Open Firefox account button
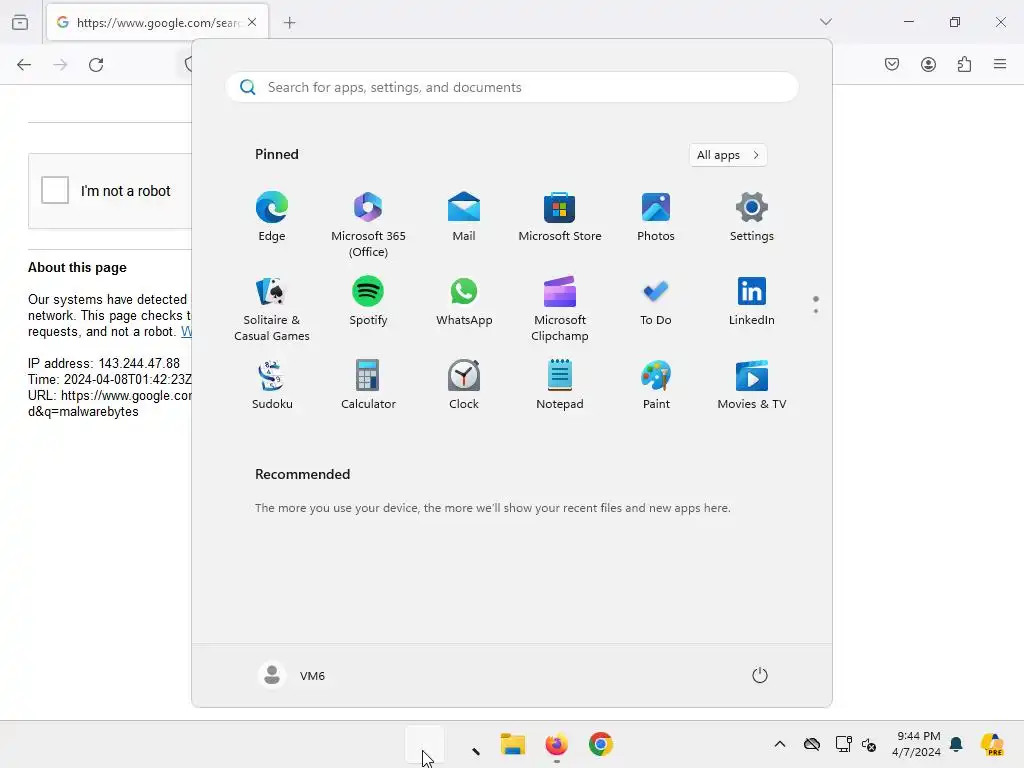 pos(928,64)
